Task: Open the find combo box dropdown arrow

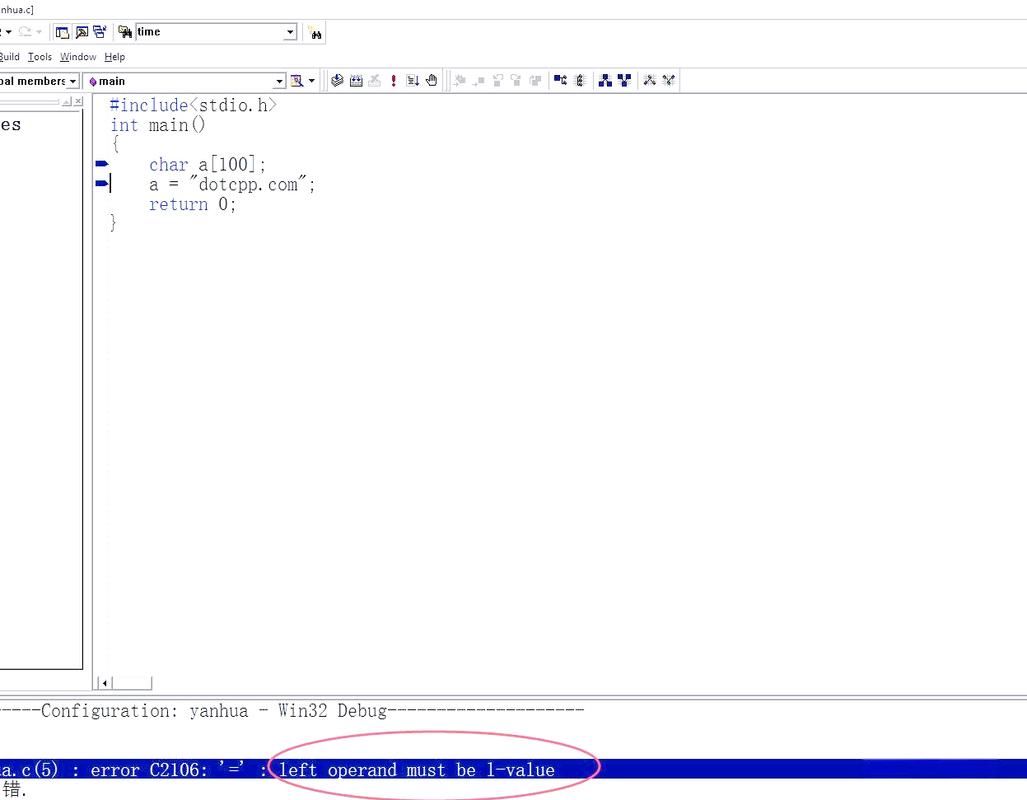Action: [290, 32]
